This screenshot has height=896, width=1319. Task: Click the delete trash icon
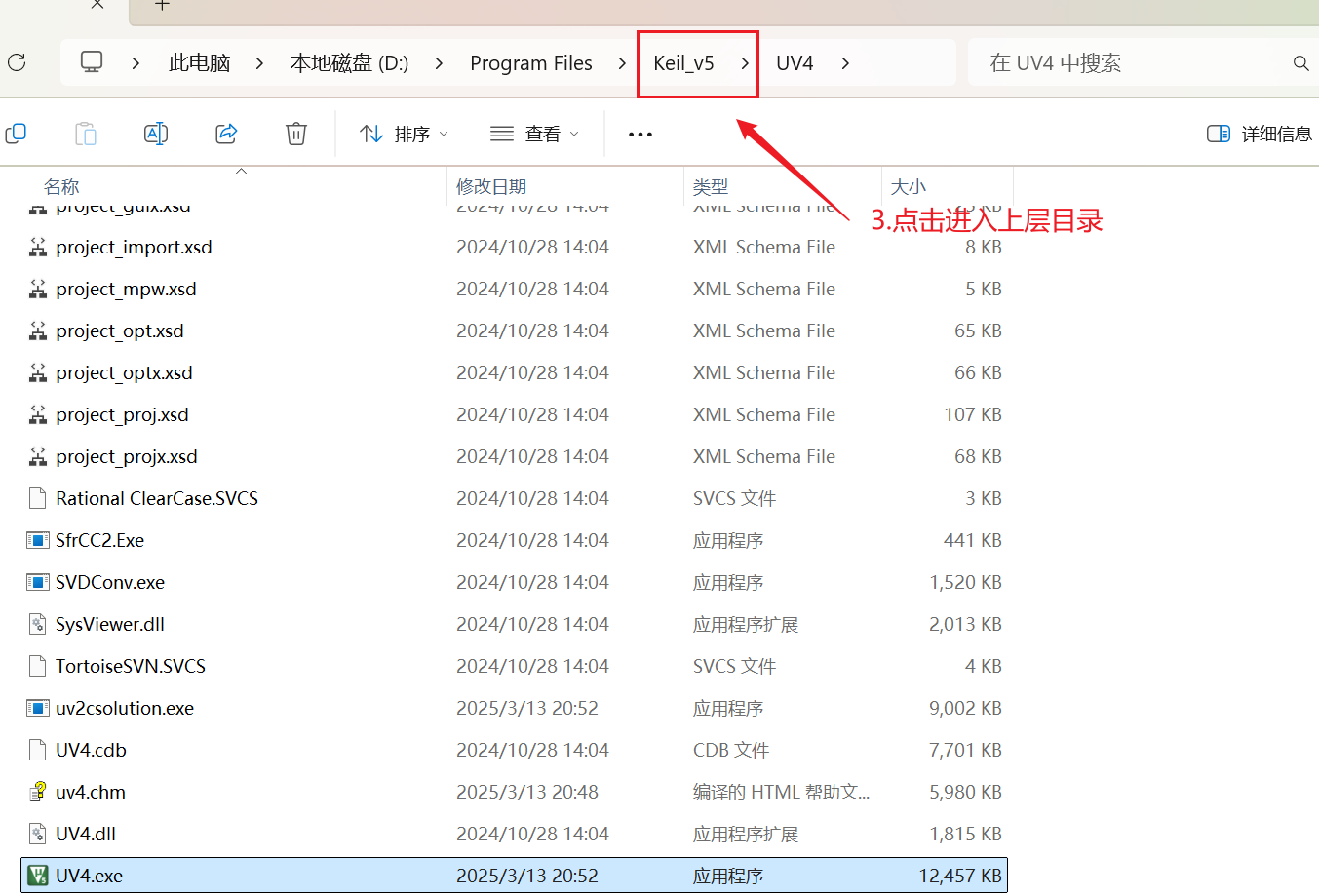pyautogui.click(x=296, y=134)
